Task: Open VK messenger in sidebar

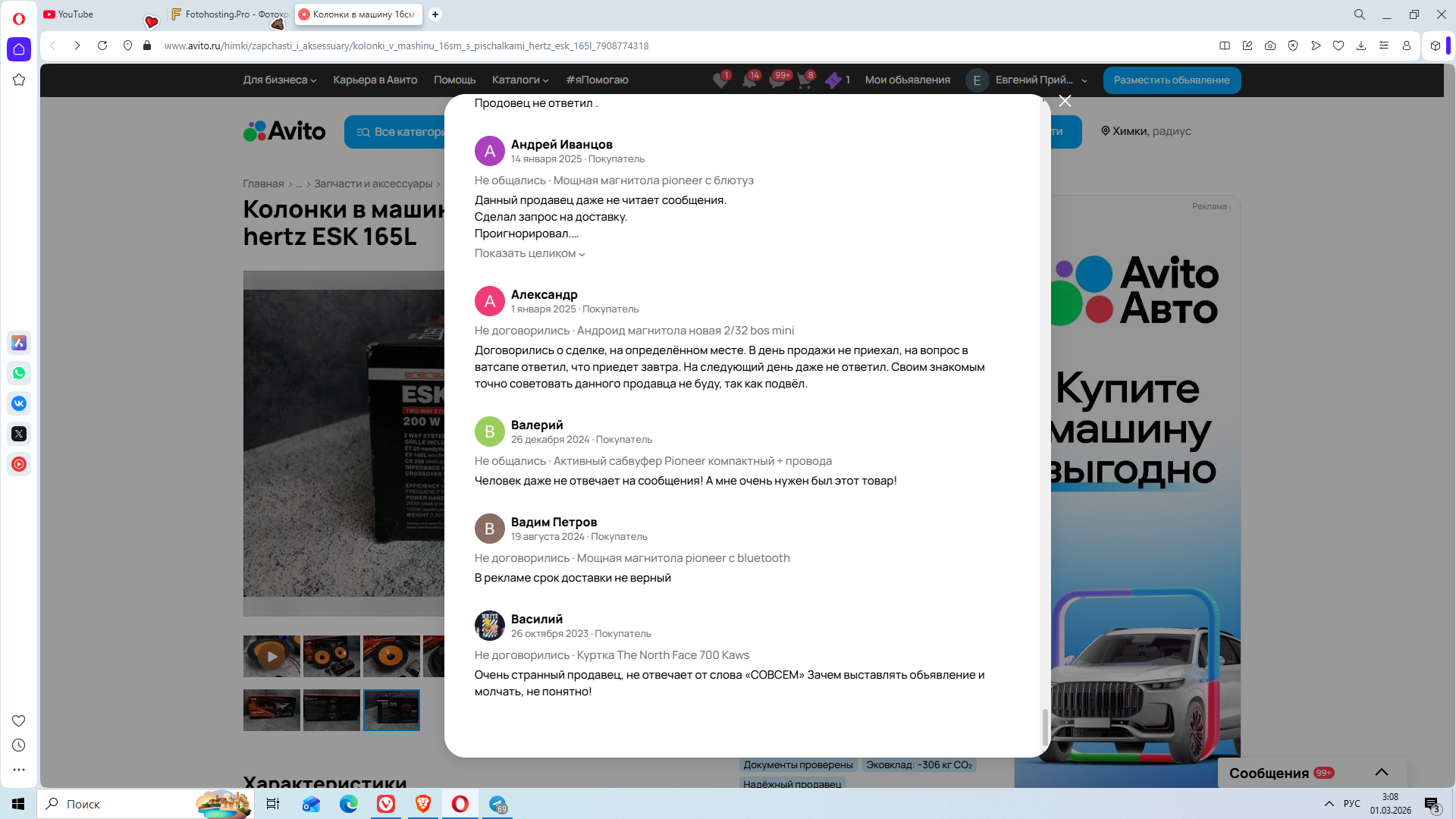Action: coord(19,403)
